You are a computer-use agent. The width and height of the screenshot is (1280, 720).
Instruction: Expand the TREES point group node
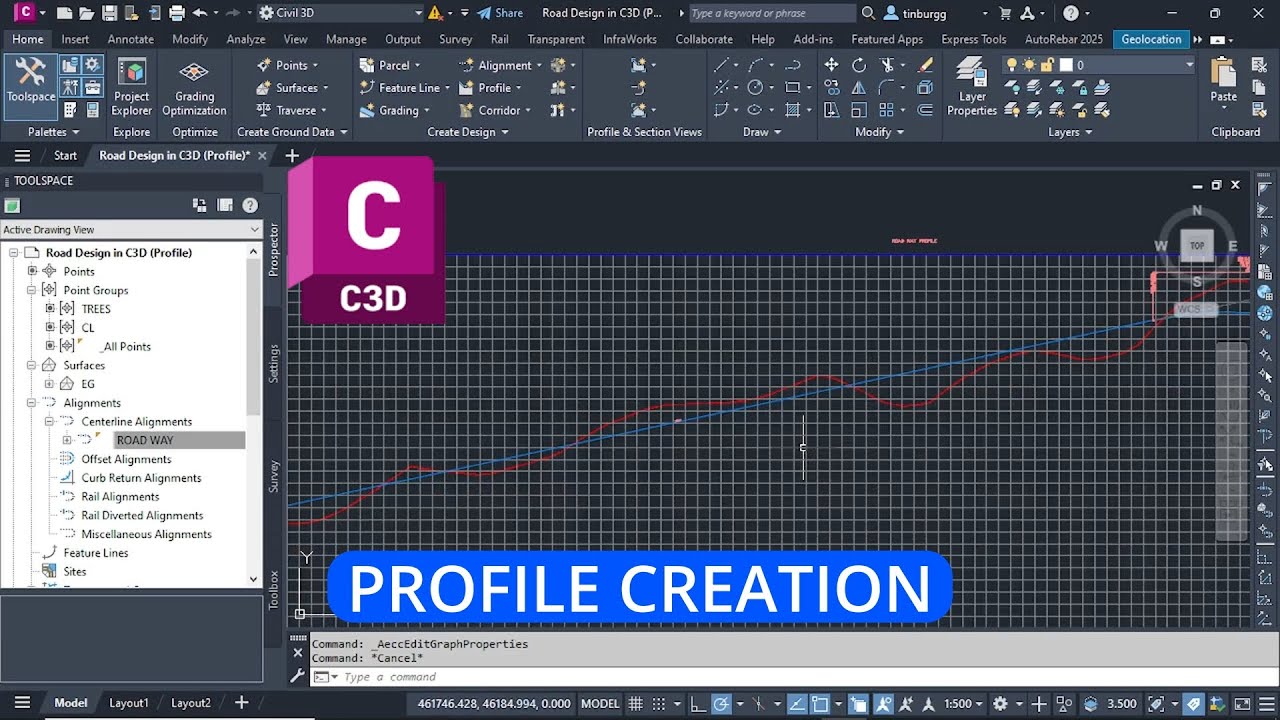tap(50, 309)
